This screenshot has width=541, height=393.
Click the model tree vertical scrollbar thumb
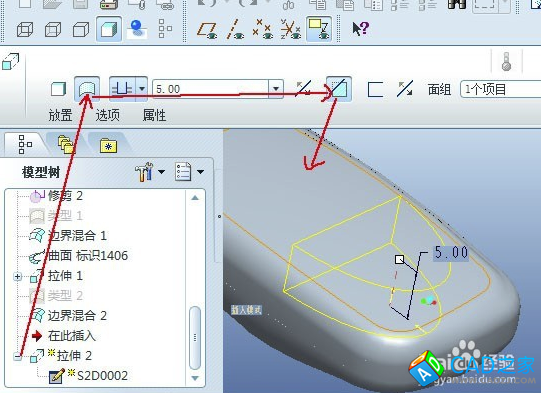(195, 338)
